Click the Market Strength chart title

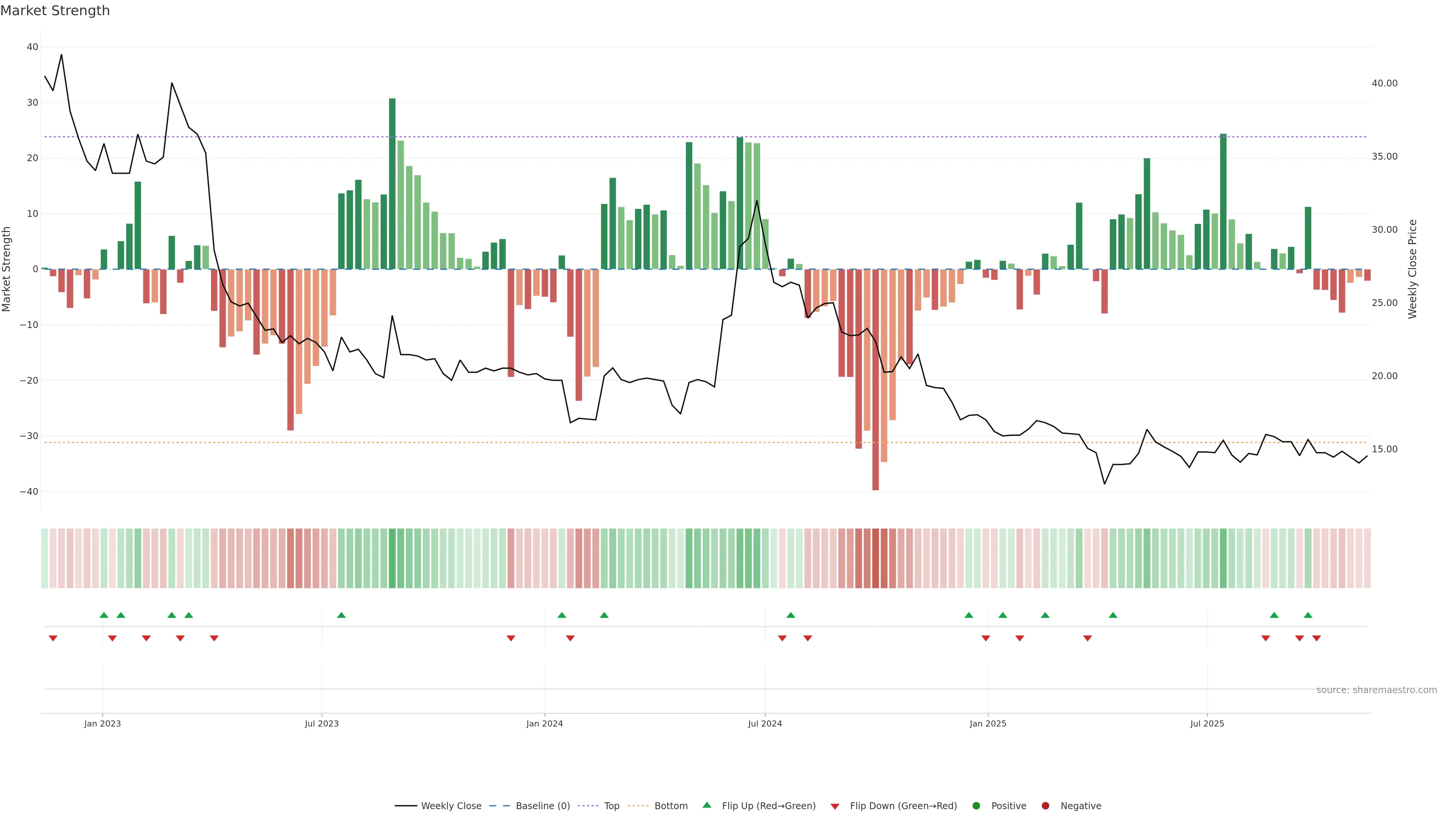pyautogui.click(x=55, y=11)
